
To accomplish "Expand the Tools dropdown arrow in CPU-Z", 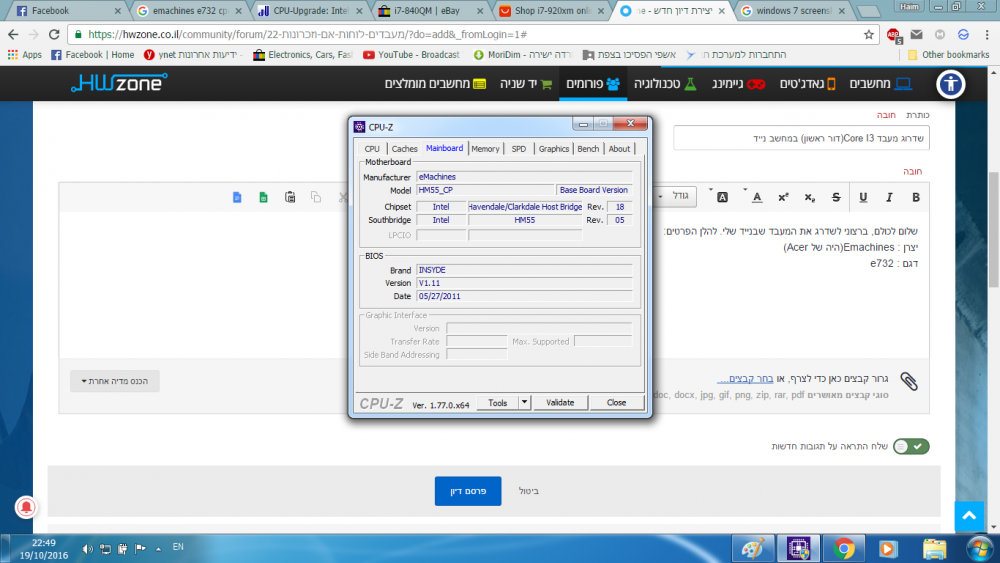I will [524, 403].
